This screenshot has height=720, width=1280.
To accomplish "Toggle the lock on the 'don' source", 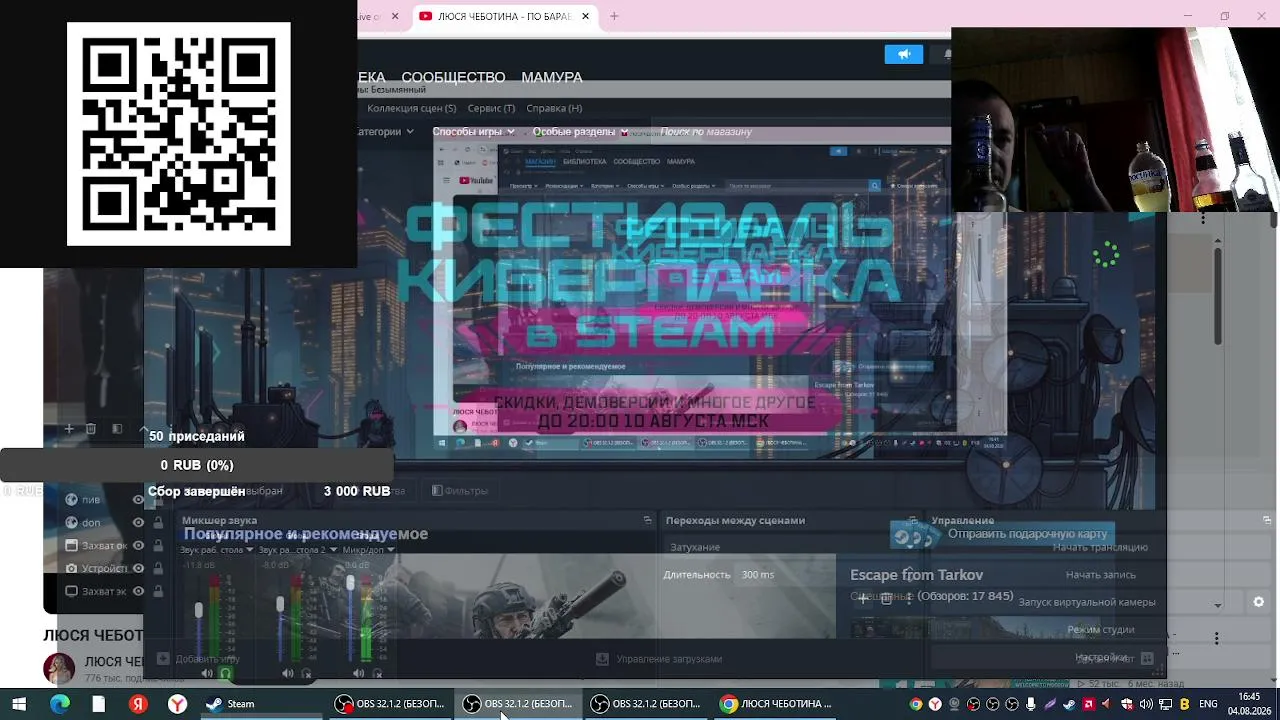I will click(158, 522).
